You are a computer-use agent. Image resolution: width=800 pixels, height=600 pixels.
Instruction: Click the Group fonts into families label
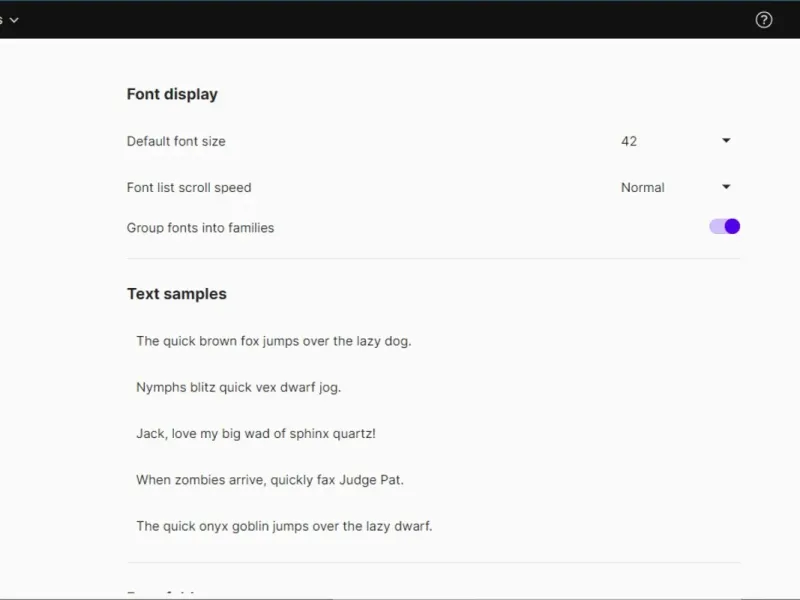[x=200, y=228]
